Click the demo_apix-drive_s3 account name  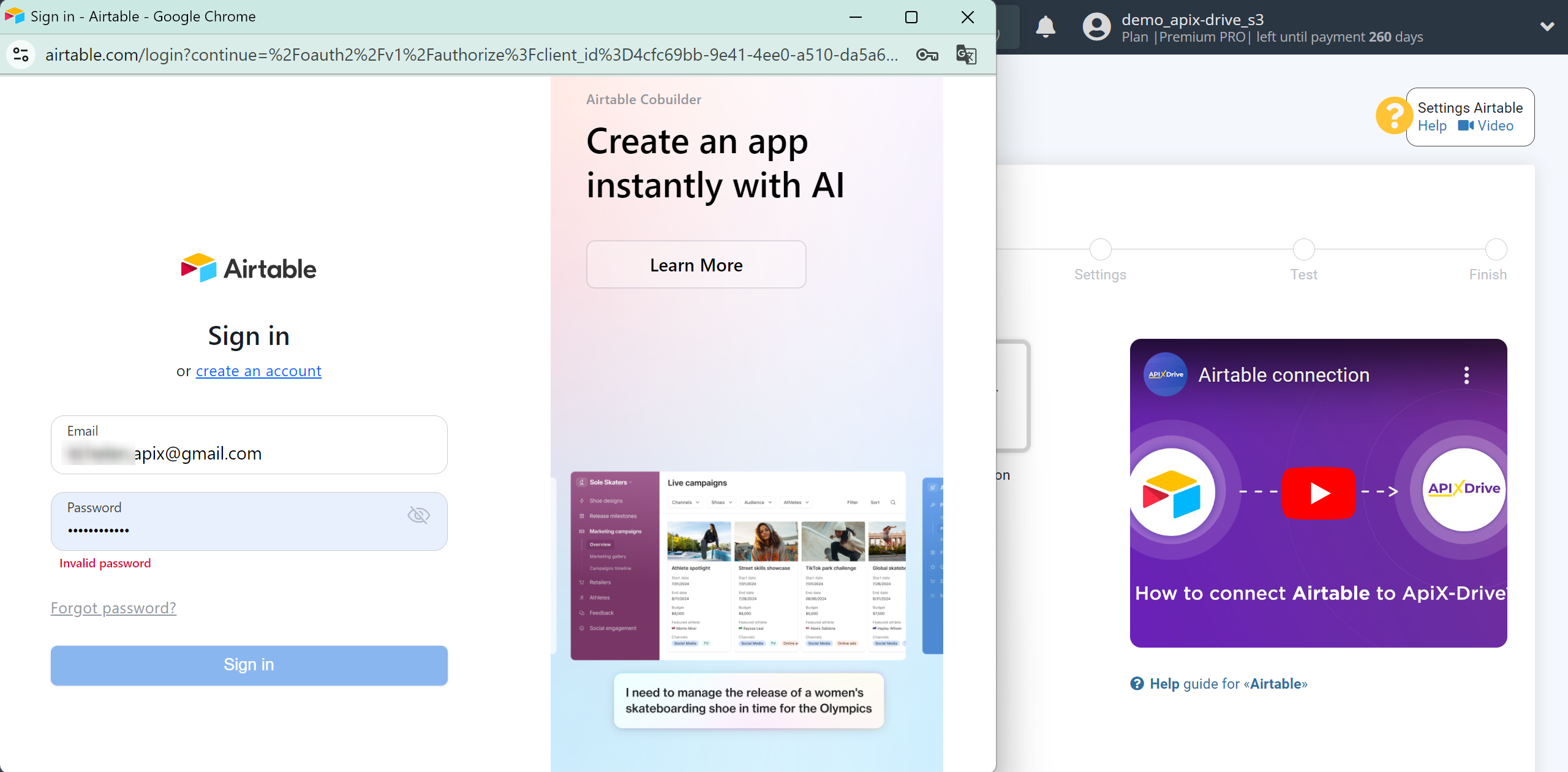click(x=1193, y=20)
